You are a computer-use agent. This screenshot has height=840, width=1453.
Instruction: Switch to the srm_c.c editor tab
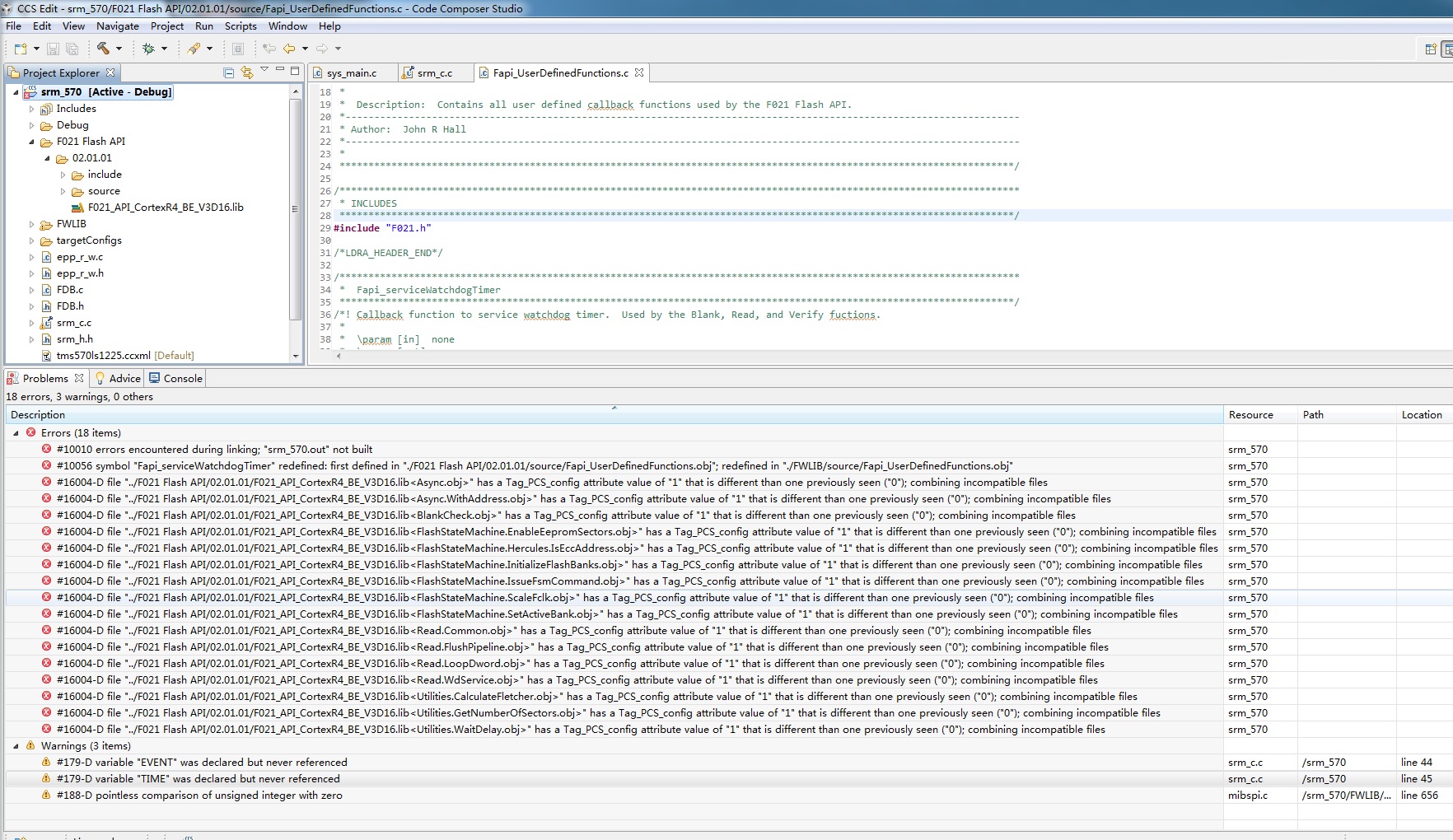pos(434,73)
